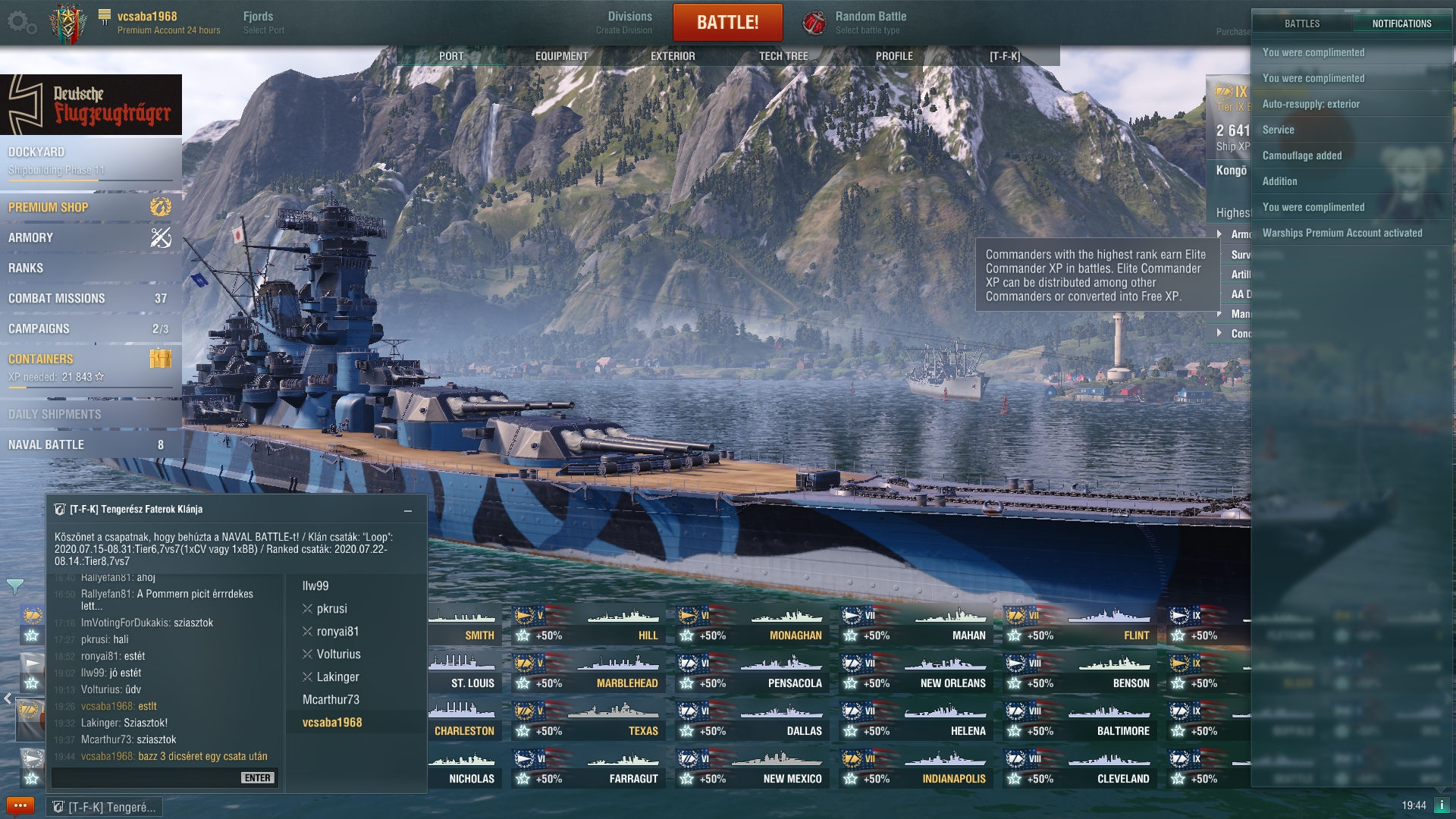
Task: Open the Containers crate icon
Action: coord(161,358)
